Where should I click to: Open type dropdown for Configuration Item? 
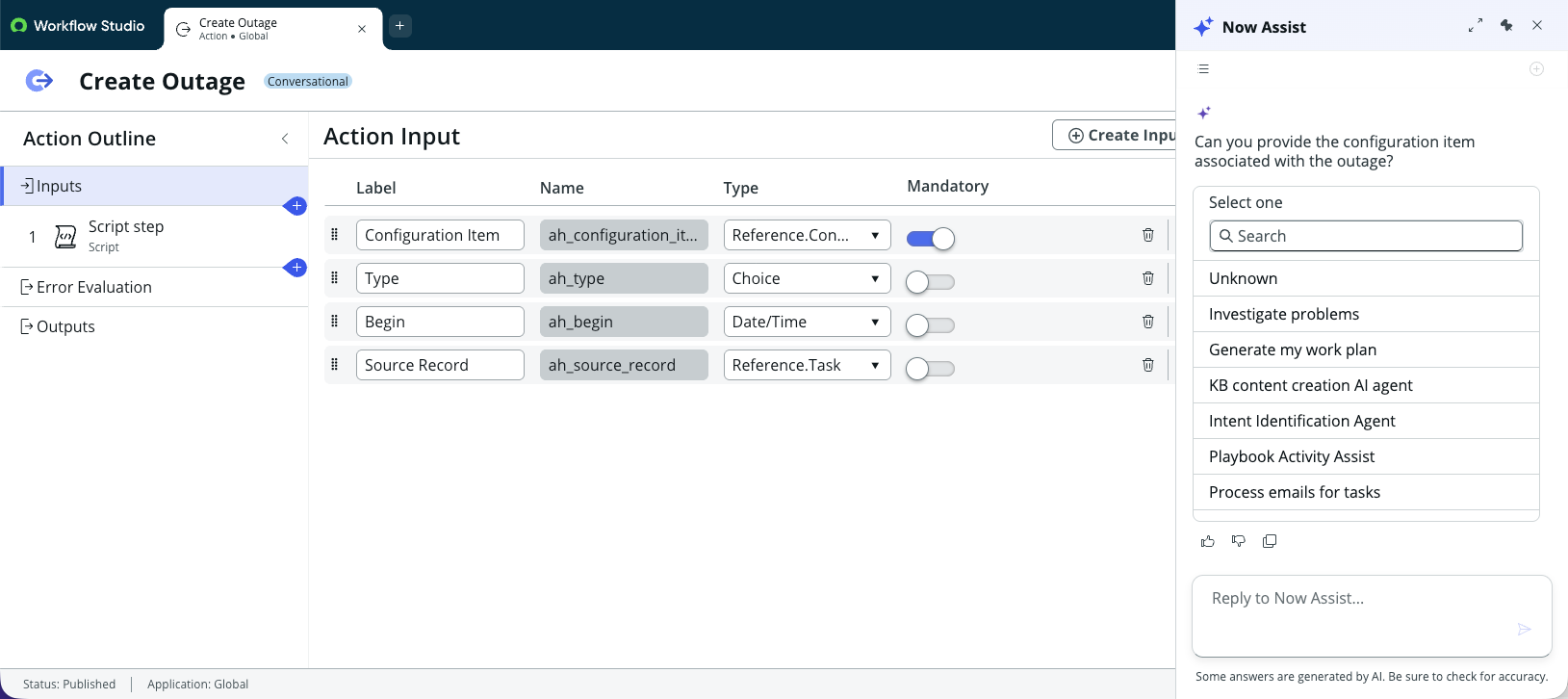[807, 235]
